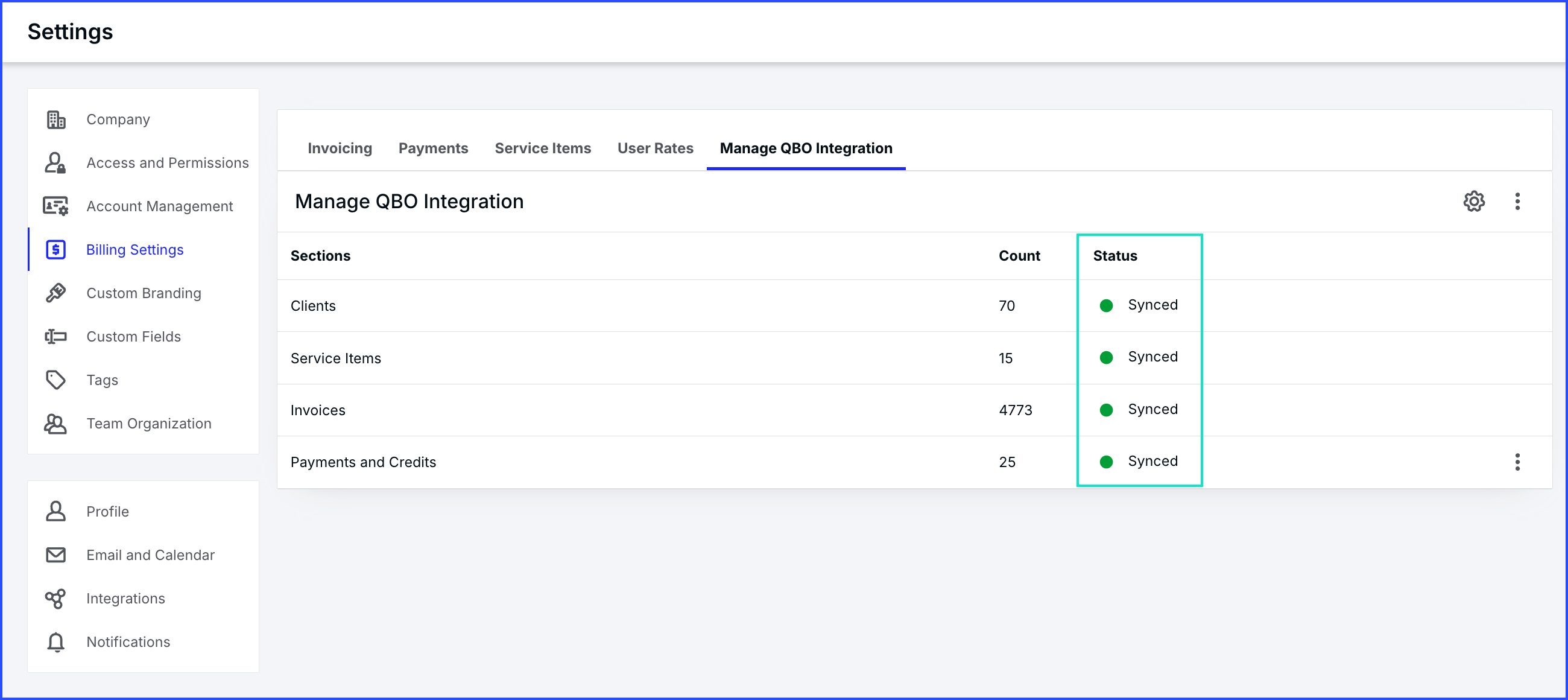
Task: Click the Clients section row
Action: pos(914,306)
